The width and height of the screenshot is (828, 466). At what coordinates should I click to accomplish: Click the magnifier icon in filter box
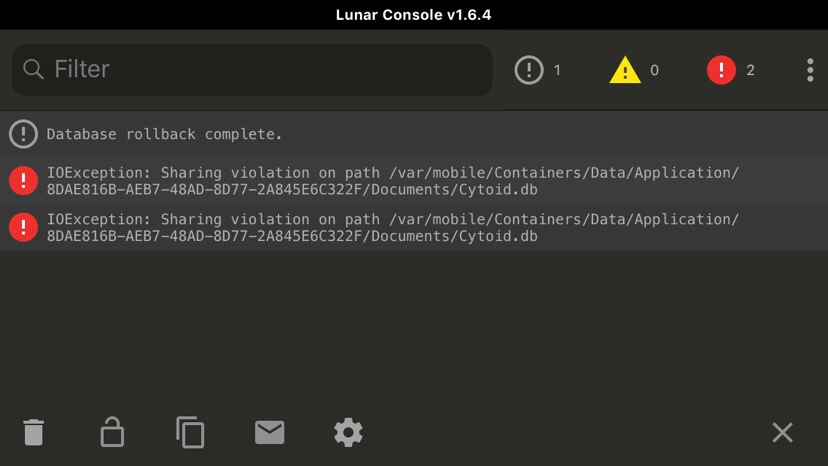tap(33, 69)
